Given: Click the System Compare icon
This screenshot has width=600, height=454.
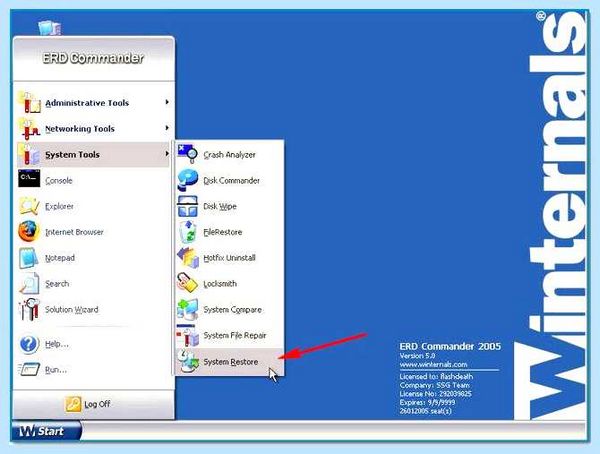Looking at the screenshot, I should pyautogui.click(x=188, y=309).
